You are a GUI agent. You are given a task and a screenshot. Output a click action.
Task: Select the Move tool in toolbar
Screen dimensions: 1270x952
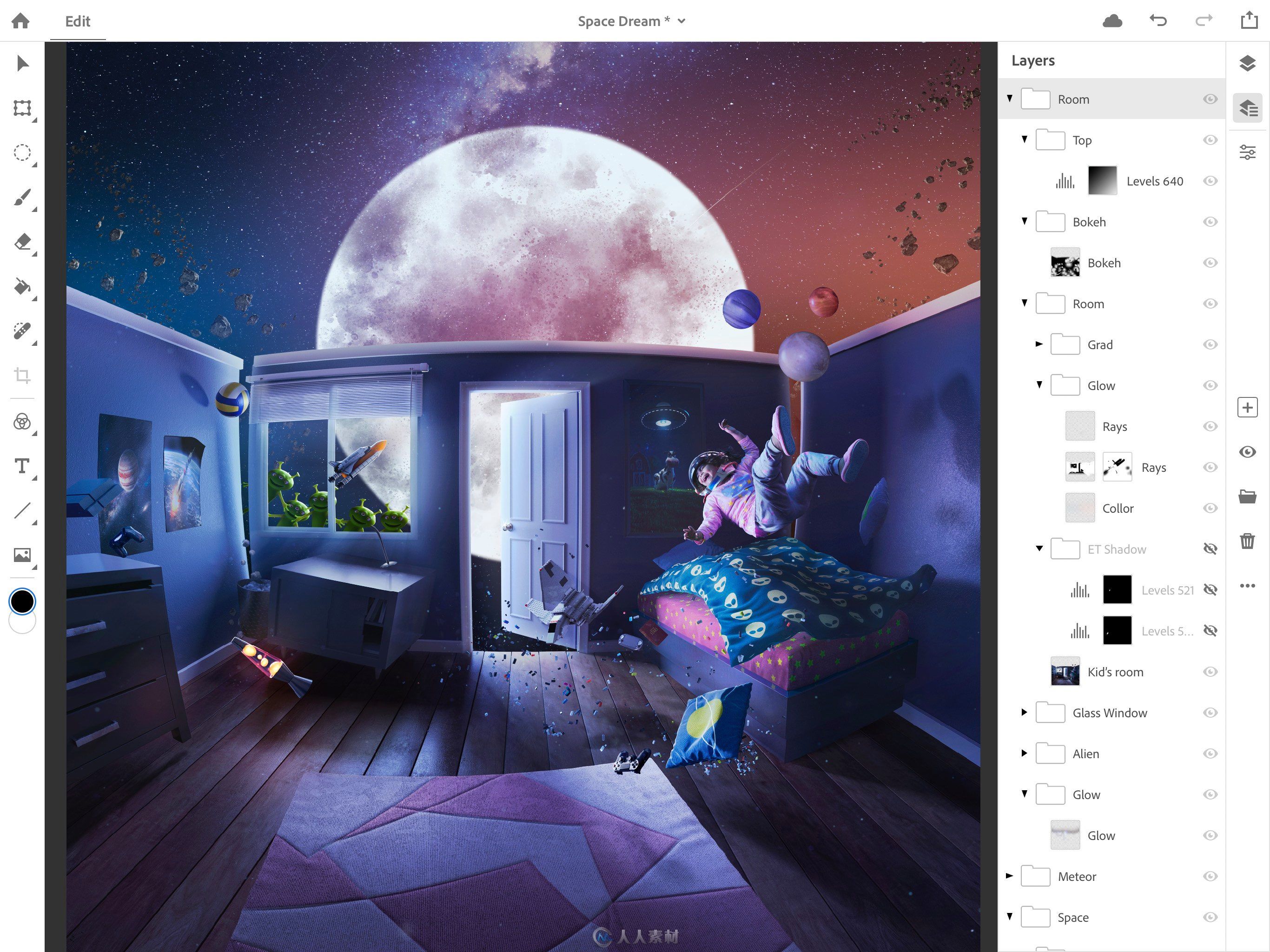click(x=22, y=62)
